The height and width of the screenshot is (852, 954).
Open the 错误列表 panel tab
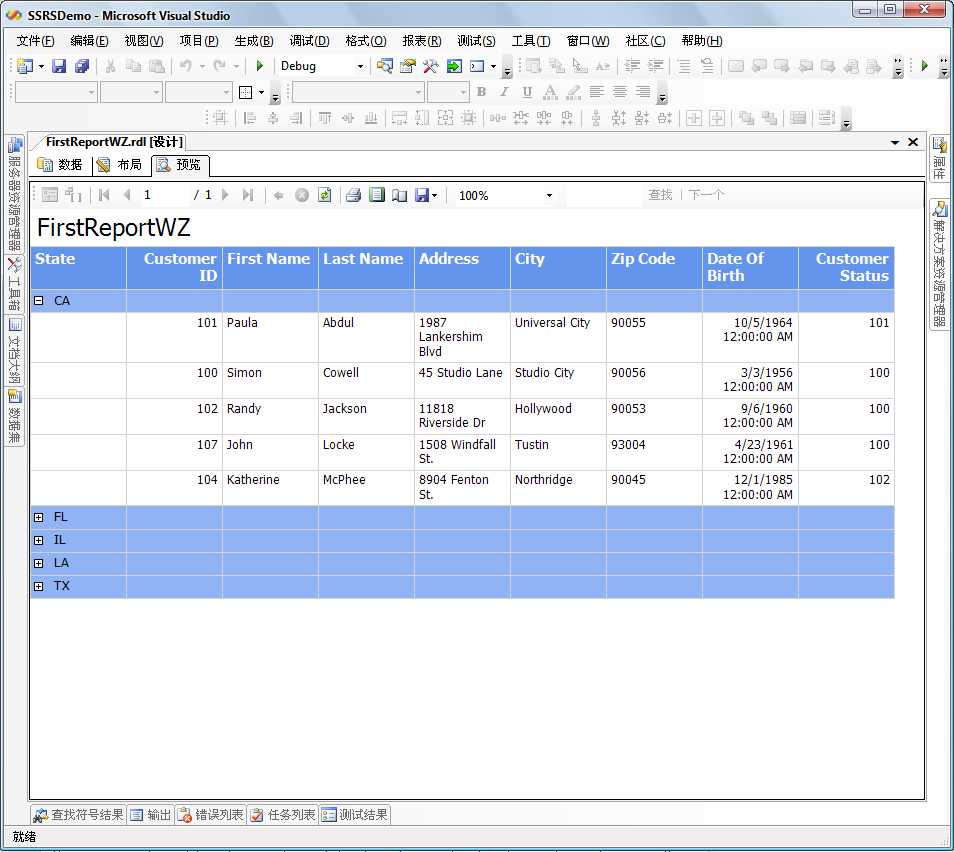tap(211, 815)
